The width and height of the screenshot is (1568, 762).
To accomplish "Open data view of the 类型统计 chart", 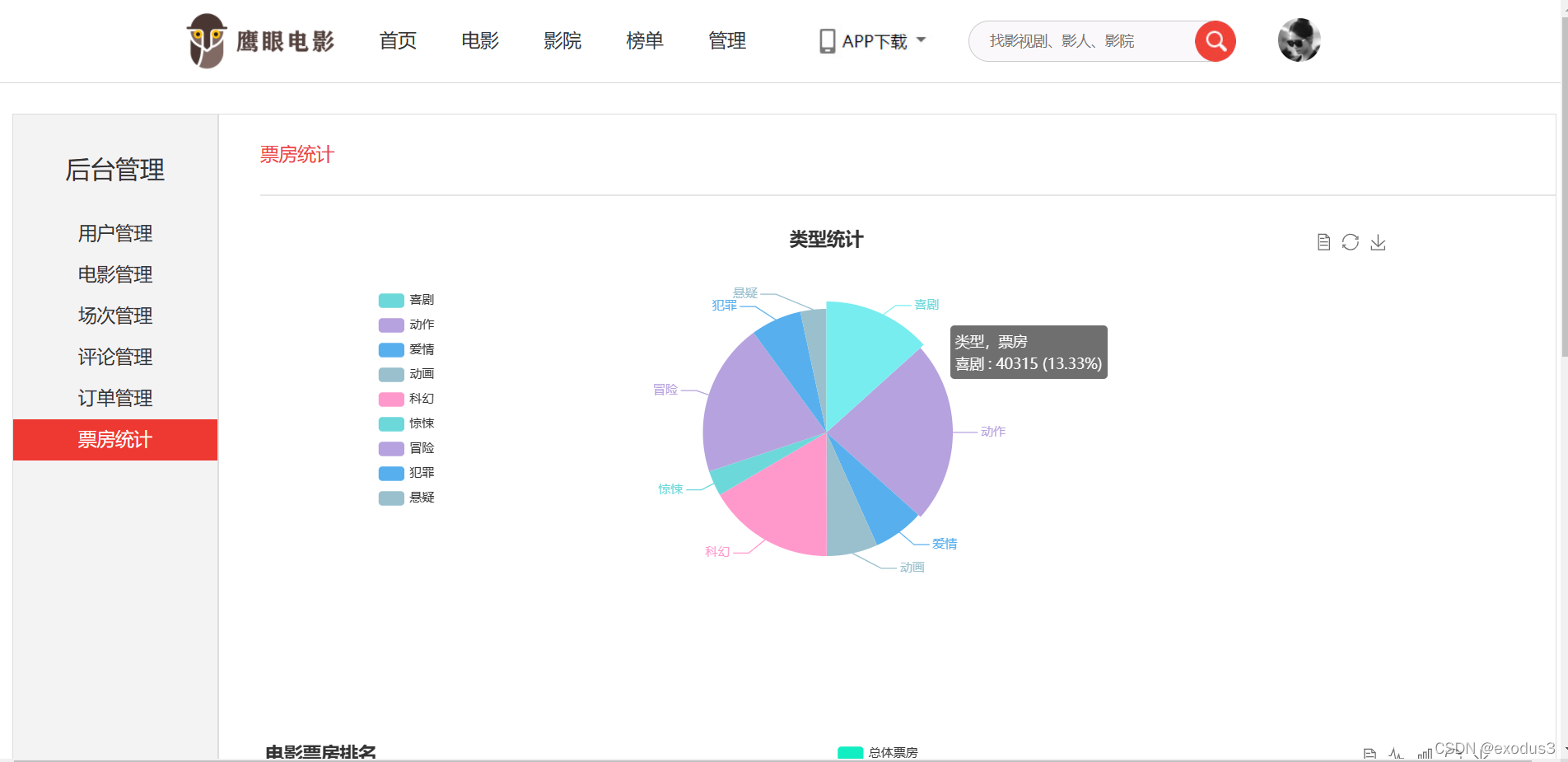I will (1323, 241).
